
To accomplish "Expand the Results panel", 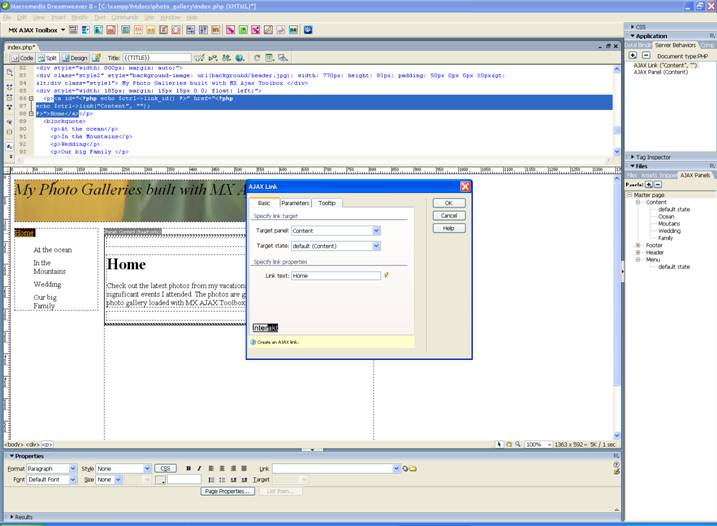I will [x=12, y=517].
